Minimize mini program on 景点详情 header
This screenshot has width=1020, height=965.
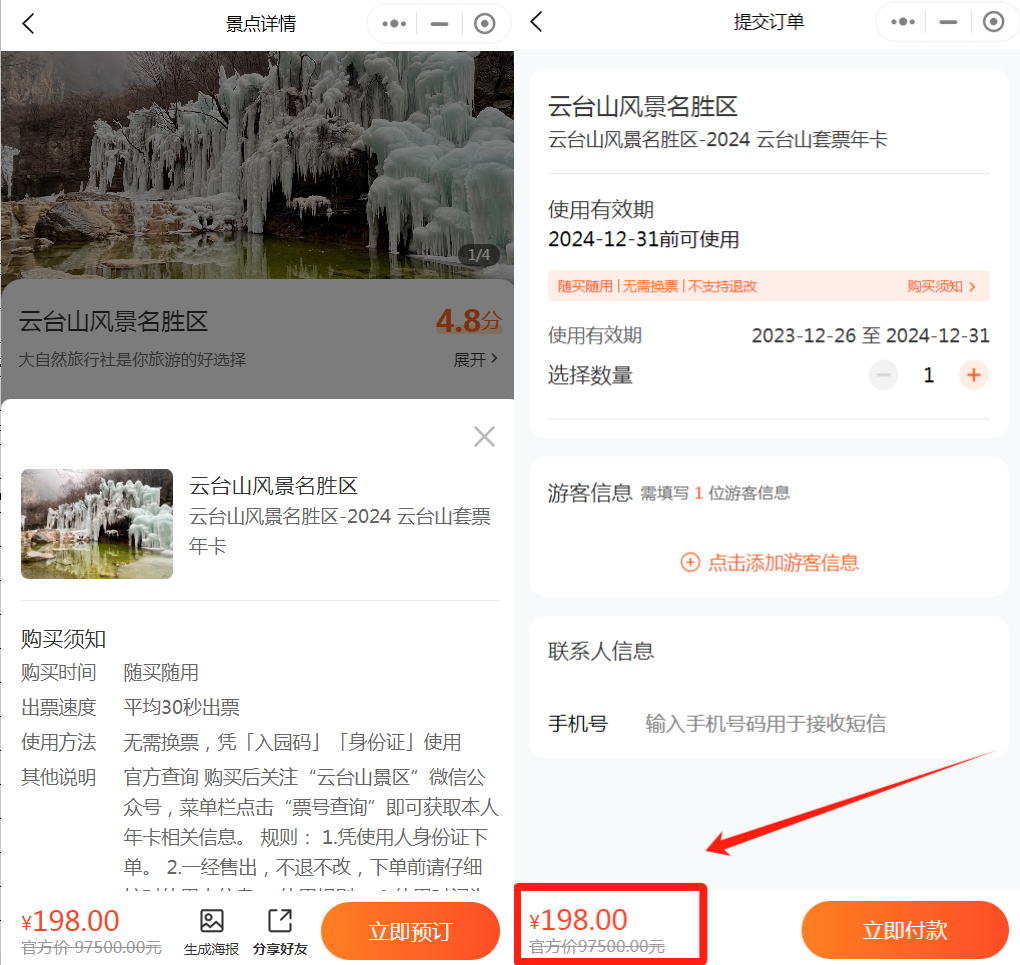point(439,23)
